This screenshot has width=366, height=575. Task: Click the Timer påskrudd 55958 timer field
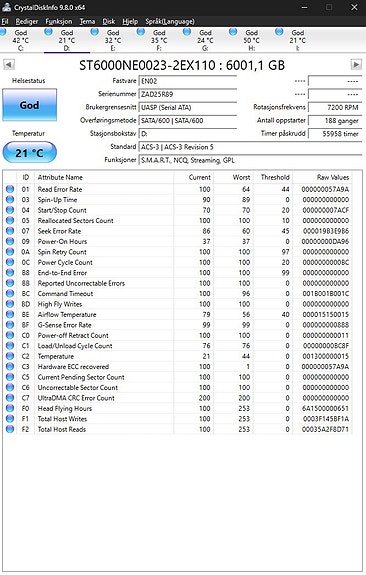tap(335, 134)
